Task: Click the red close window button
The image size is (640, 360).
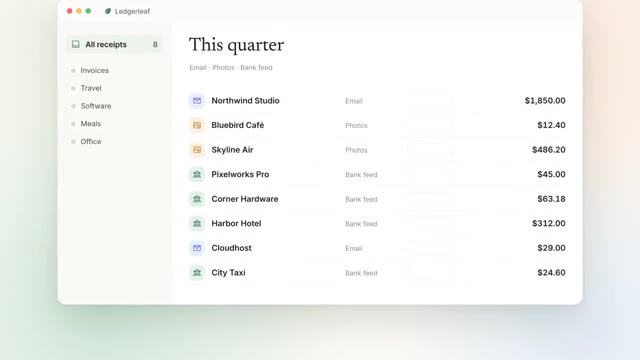Action: pyautogui.click(x=69, y=11)
